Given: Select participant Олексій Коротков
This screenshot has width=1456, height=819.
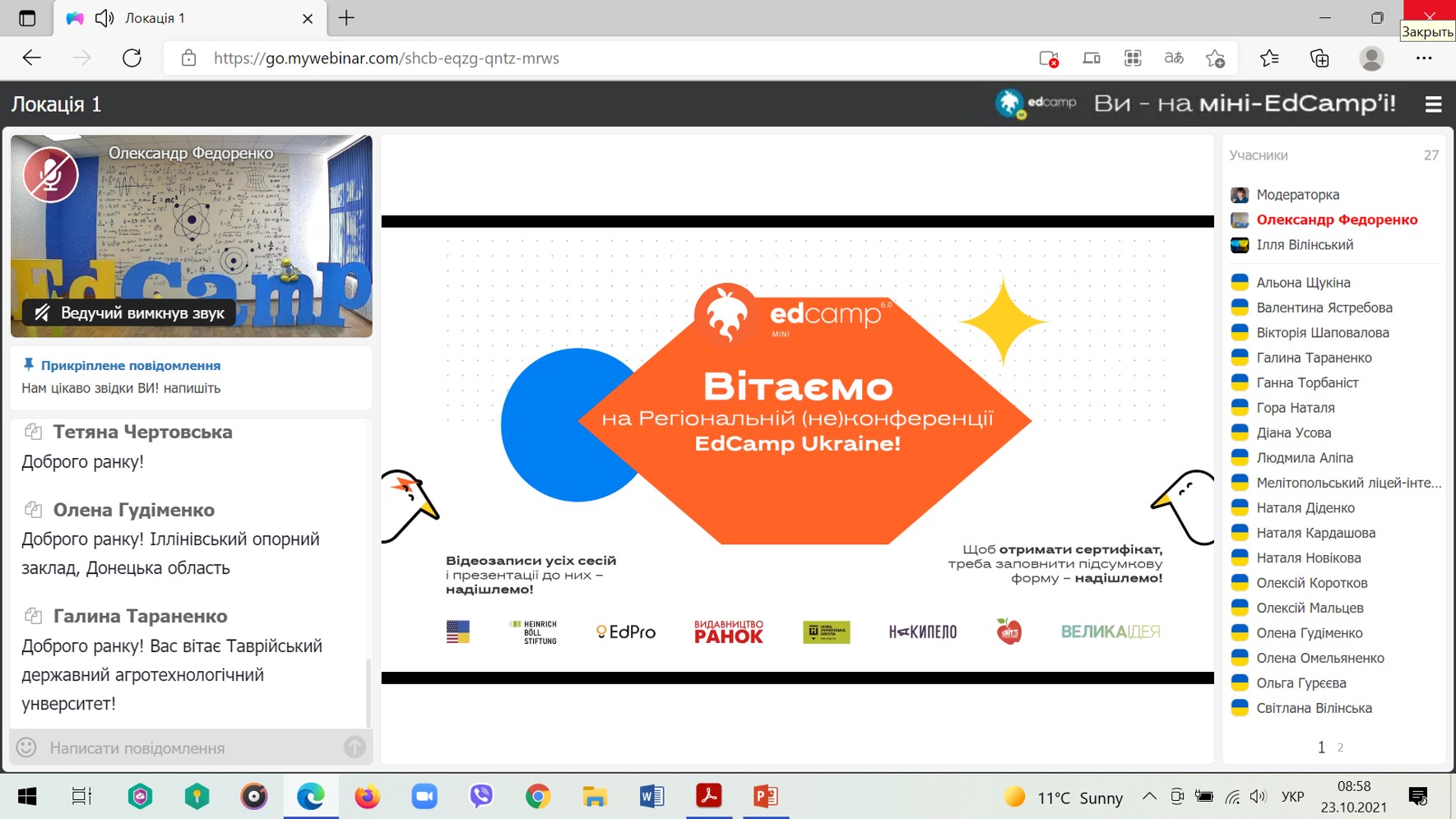Looking at the screenshot, I should click(1311, 583).
